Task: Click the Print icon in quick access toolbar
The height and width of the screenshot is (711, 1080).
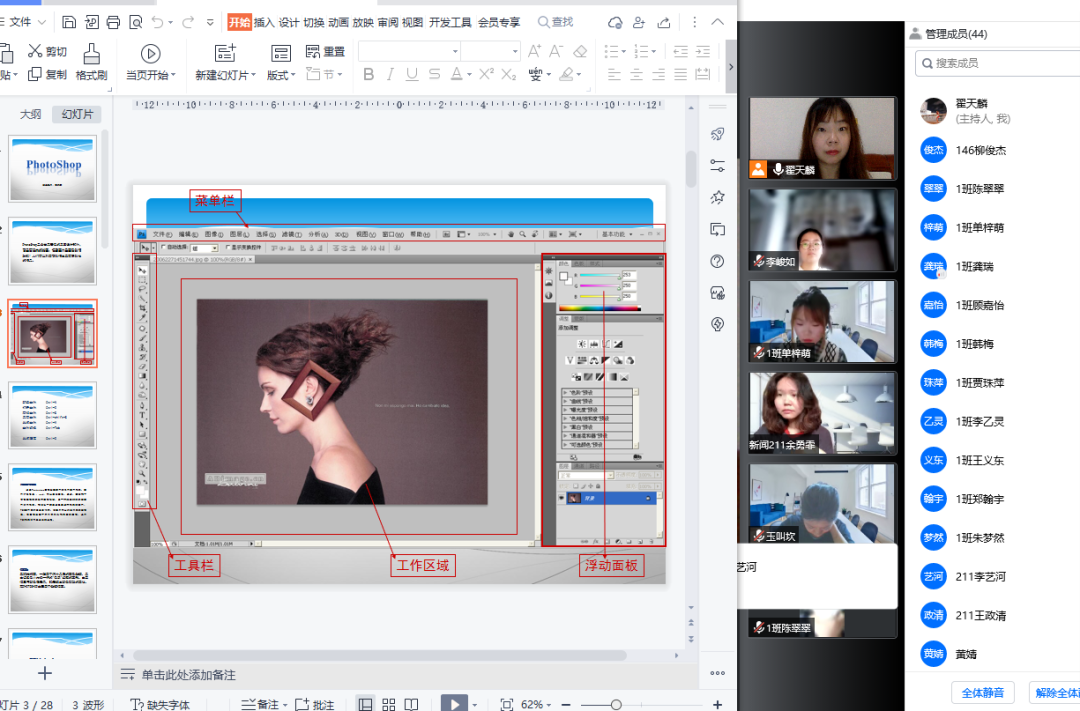Action: pos(113,22)
